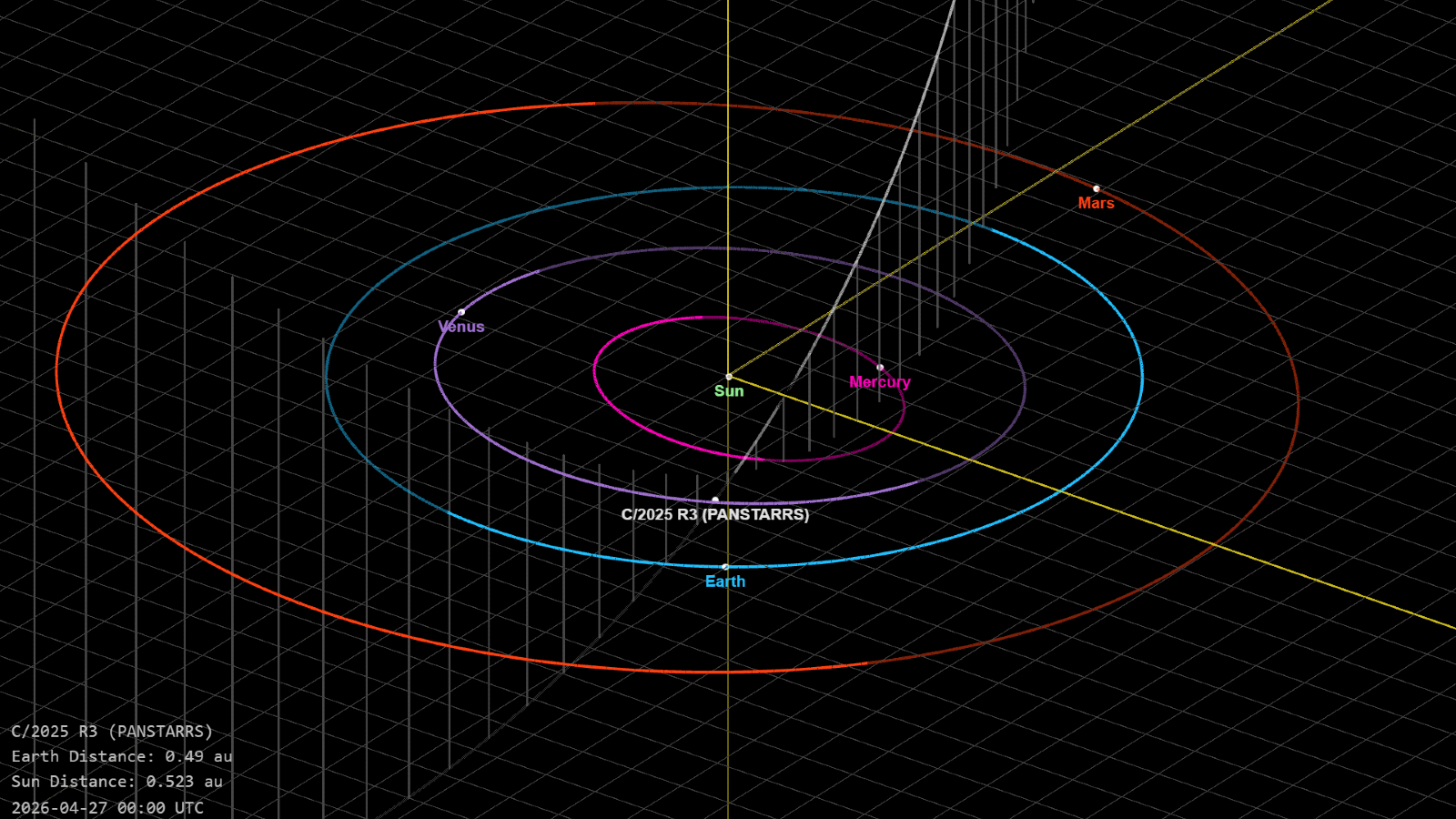
Task: Click the magenta Mercury label
Action: 880,382
